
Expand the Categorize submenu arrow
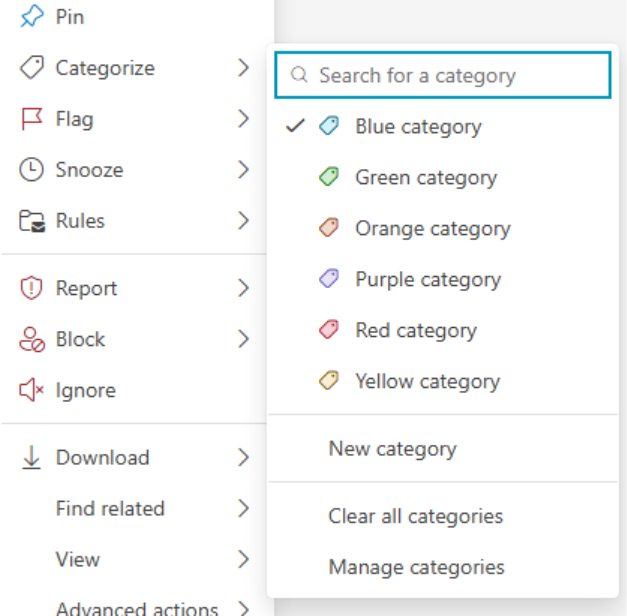(x=244, y=68)
